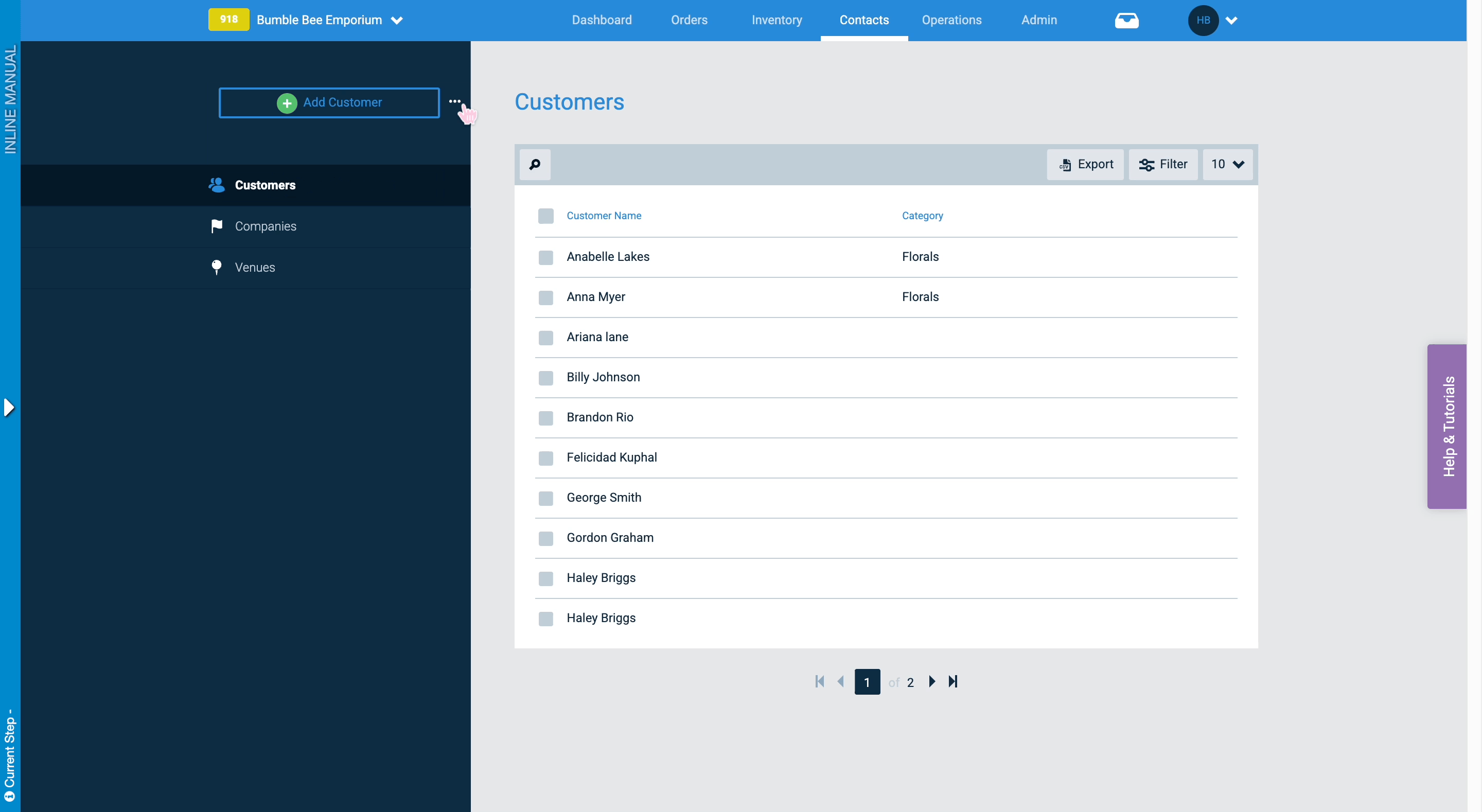Click the Inline Manual vertical label

(x=10, y=99)
